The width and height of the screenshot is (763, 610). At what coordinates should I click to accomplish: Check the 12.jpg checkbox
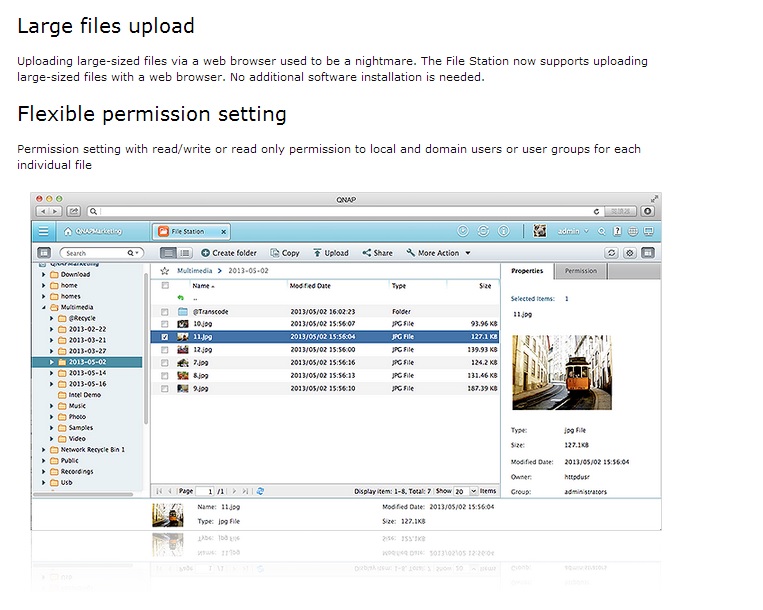coord(164,350)
